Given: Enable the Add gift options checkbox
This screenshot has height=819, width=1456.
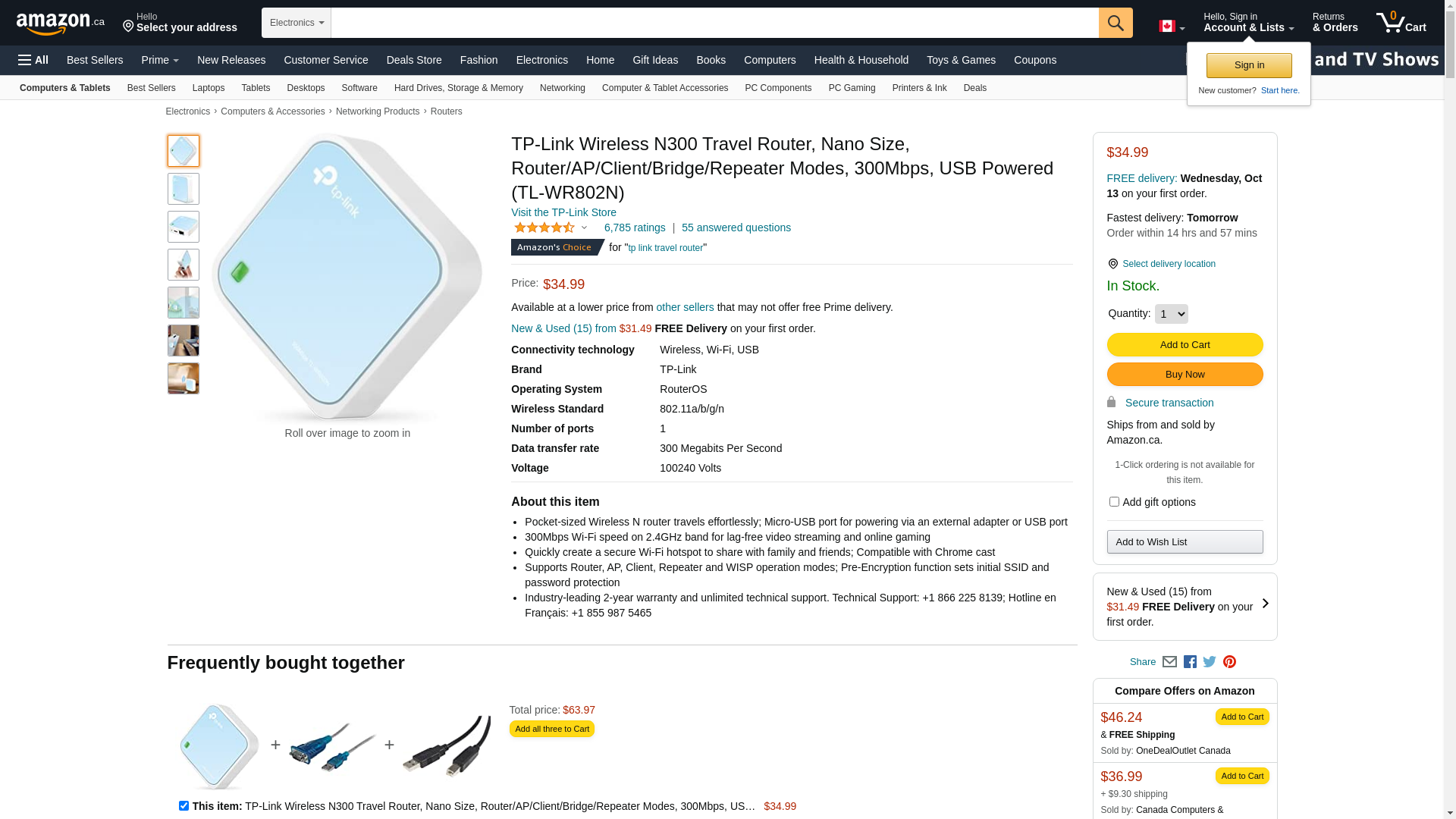Looking at the screenshot, I should point(1114,502).
